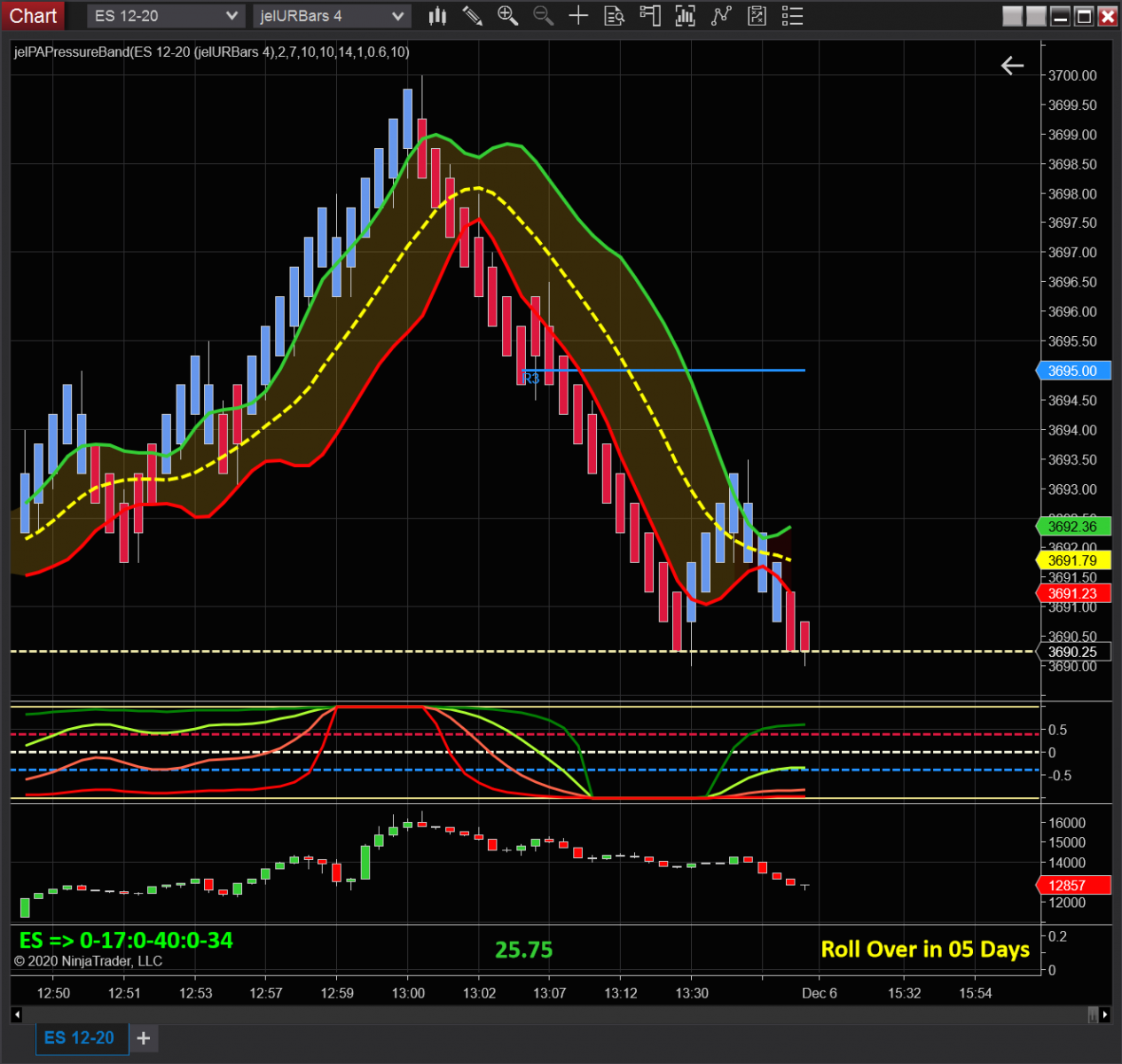Click the 3700.00 price axis label
The height and width of the screenshot is (1064, 1122).
click(1072, 75)
